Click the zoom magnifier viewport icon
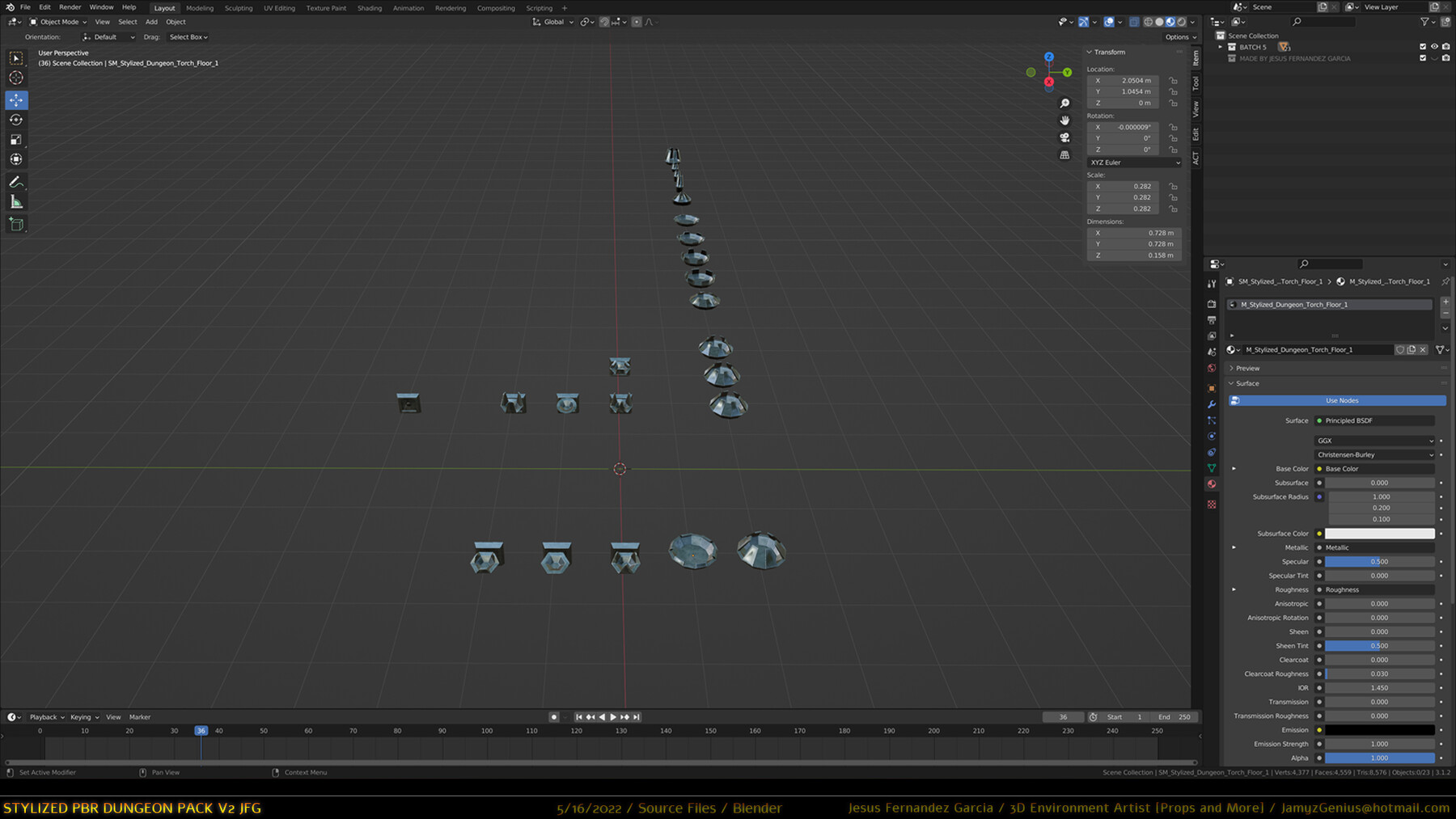This screenshot has width=1456, height=819. pyautogui.click(x=1064, y=103)
